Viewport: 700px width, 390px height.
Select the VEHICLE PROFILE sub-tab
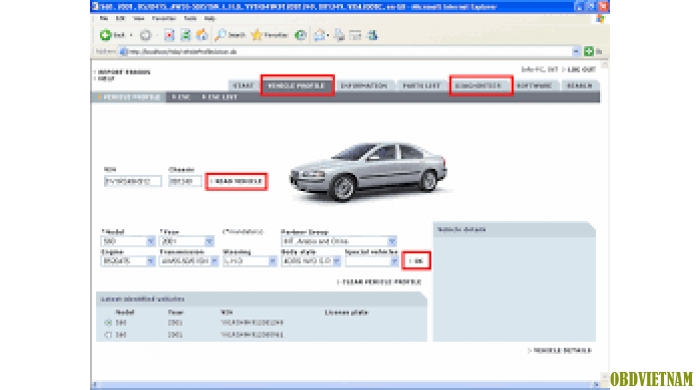[x=129, y=97]
